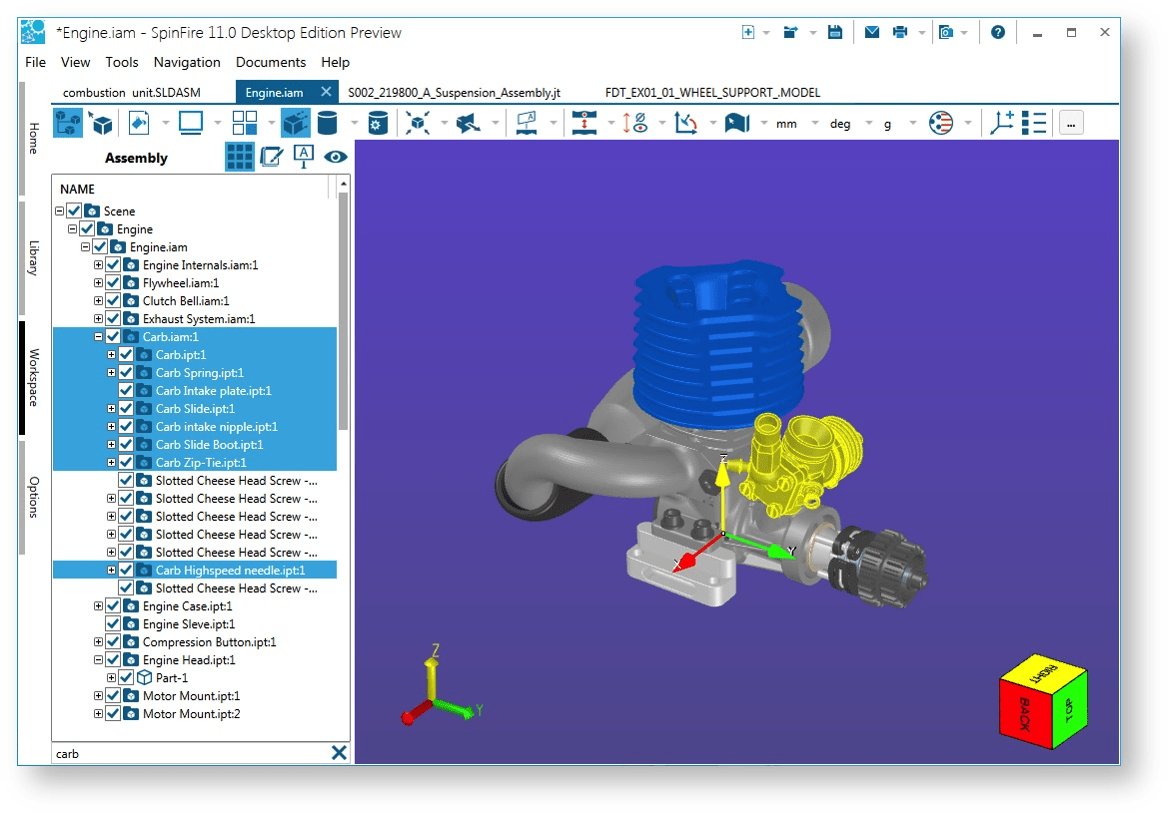This screenshot has width=1169, height=814.
Task: Uncheck the Clutch Bell.iam:1 checkbox
Action: click(113, 300)
